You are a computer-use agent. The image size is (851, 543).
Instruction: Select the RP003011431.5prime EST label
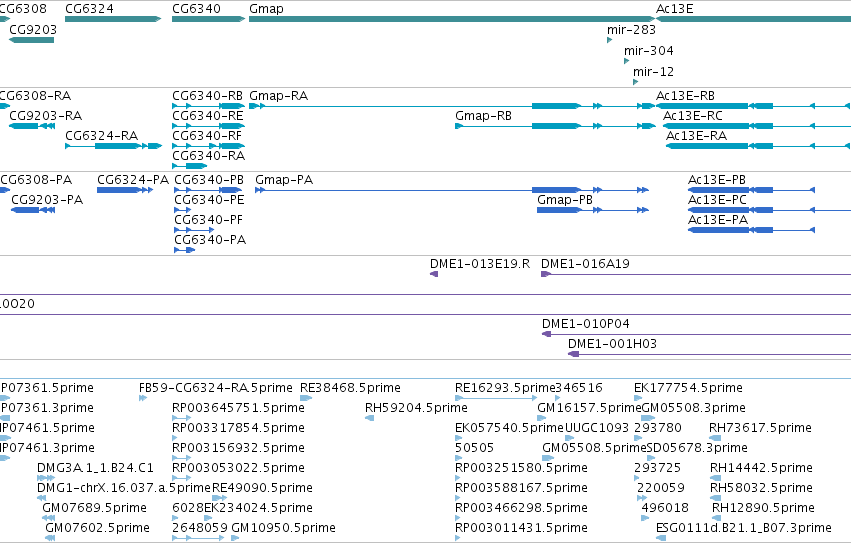pos(522,528)
